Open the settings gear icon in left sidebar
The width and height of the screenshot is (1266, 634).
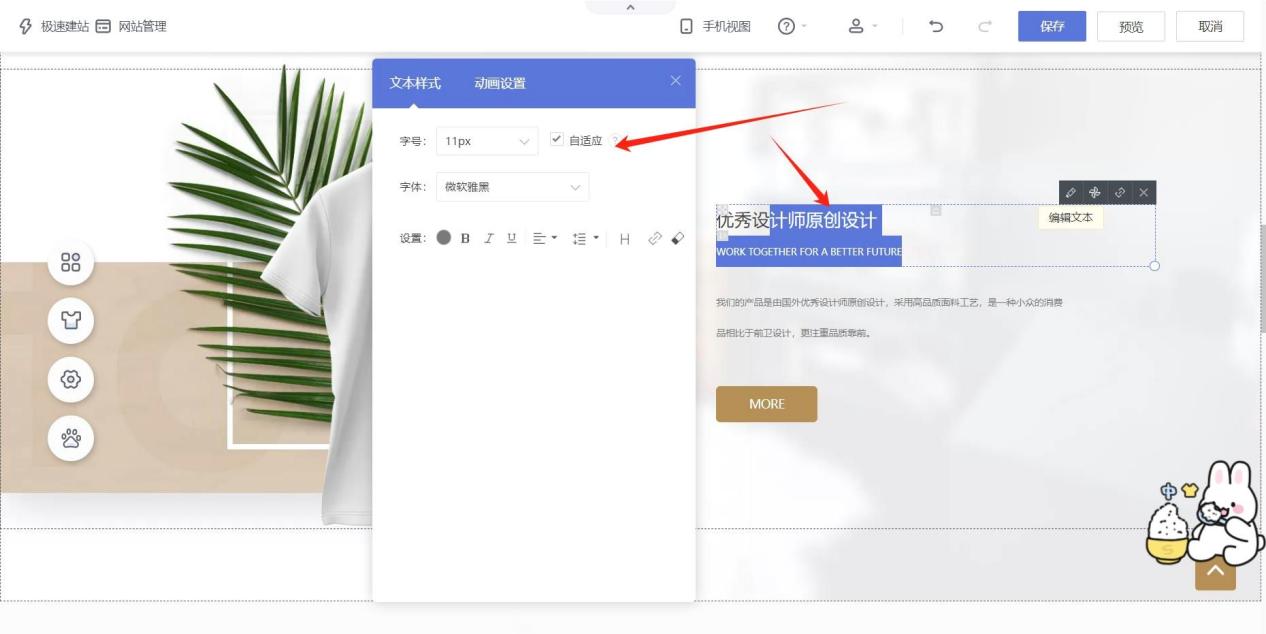coord(70,380)
